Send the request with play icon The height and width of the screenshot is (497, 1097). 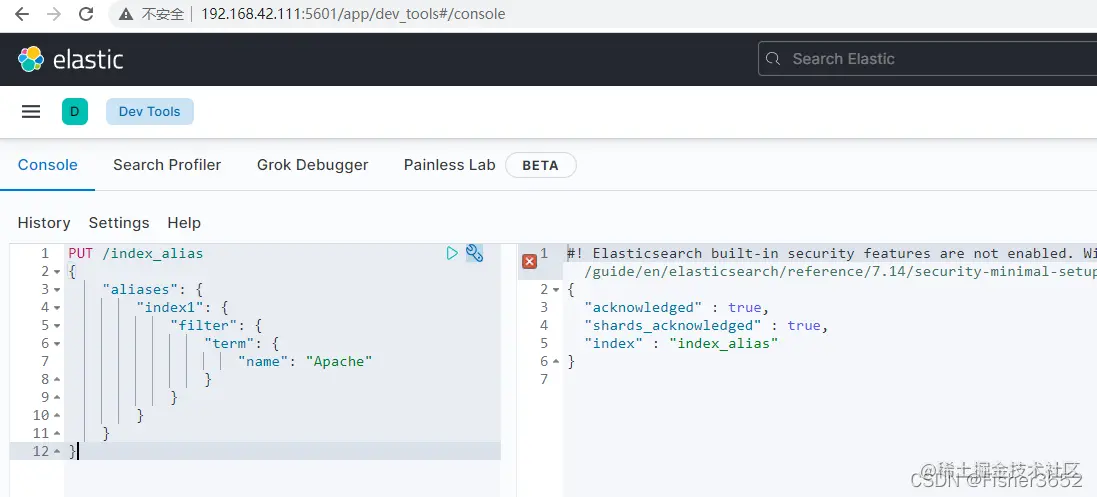[452, 253]
